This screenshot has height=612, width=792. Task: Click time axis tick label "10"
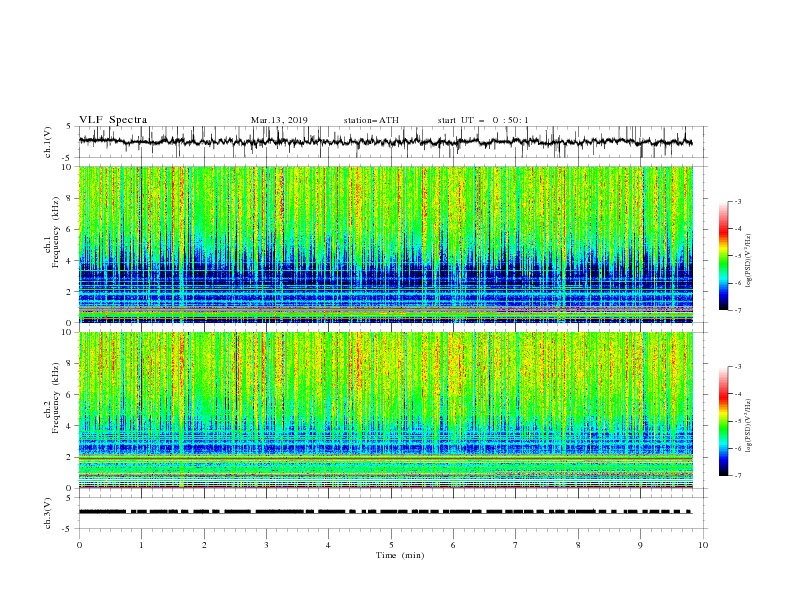703,545
